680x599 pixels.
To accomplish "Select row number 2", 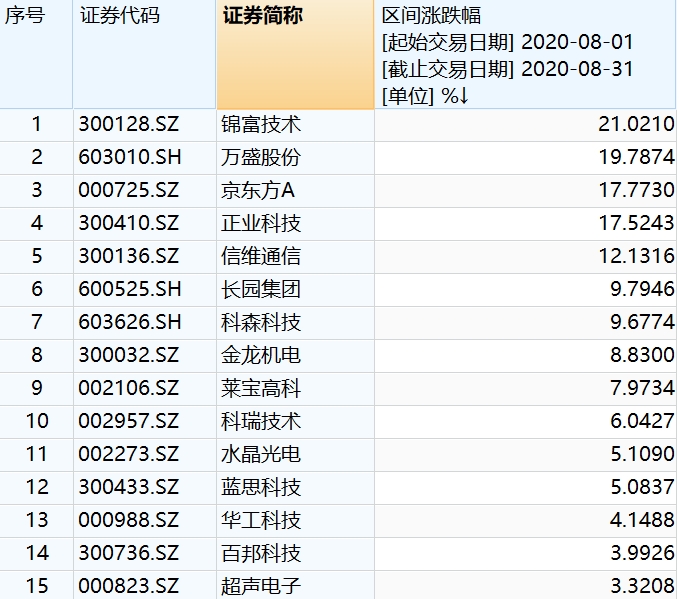I will point(37,158).
